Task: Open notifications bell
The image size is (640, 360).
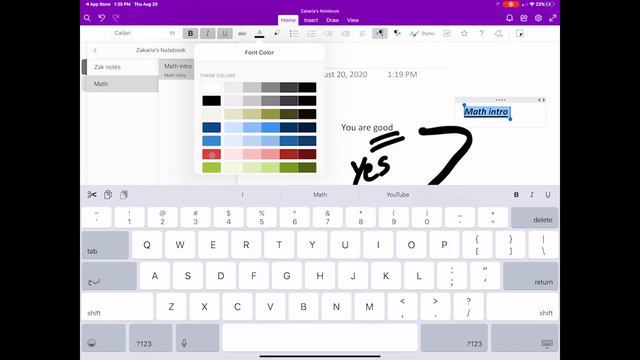Action: [x=509, y=18]
